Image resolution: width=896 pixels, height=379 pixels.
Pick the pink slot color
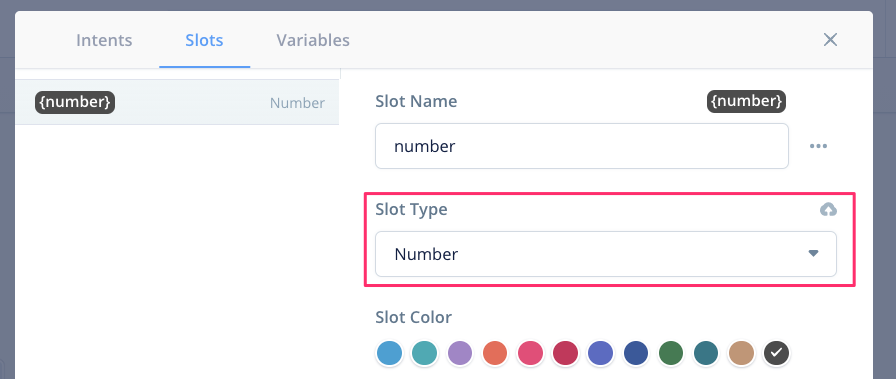(x=530, y=353)
